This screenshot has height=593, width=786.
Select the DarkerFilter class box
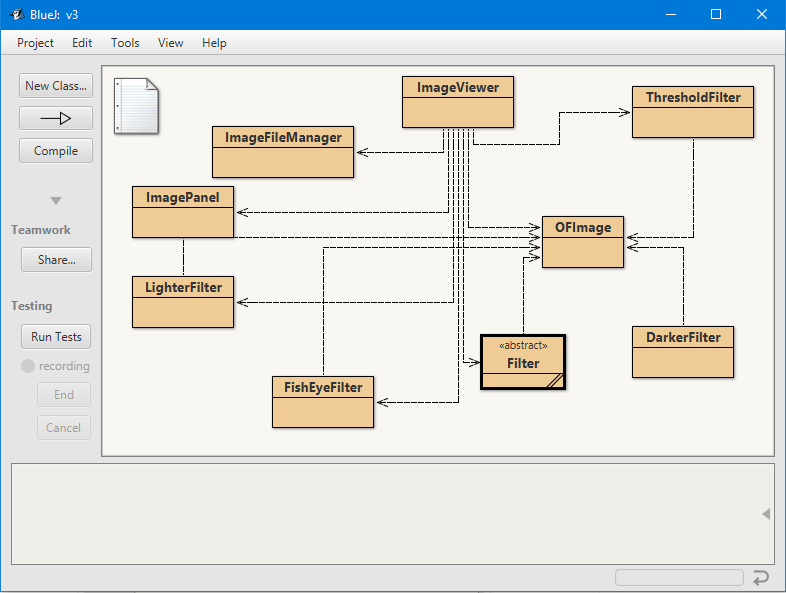683,352
